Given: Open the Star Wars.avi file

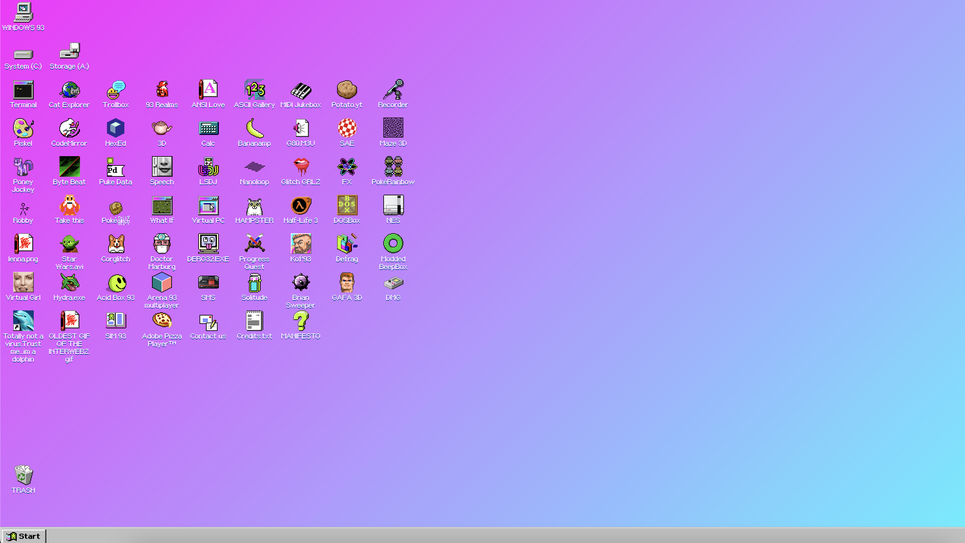Looking at the screenshot, I should [69, 245].
